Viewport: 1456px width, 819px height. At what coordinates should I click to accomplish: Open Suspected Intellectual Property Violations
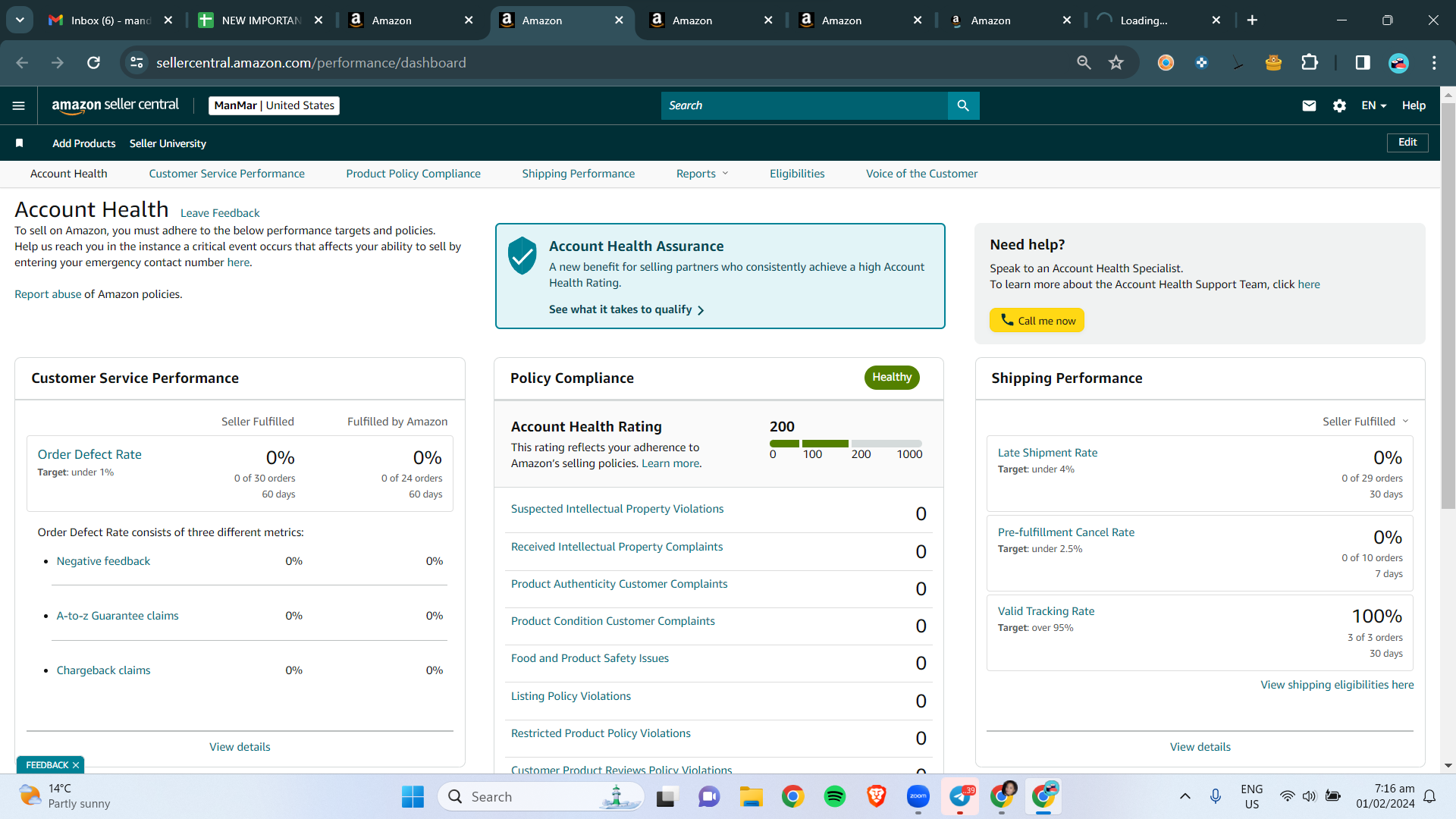point(617,509)
